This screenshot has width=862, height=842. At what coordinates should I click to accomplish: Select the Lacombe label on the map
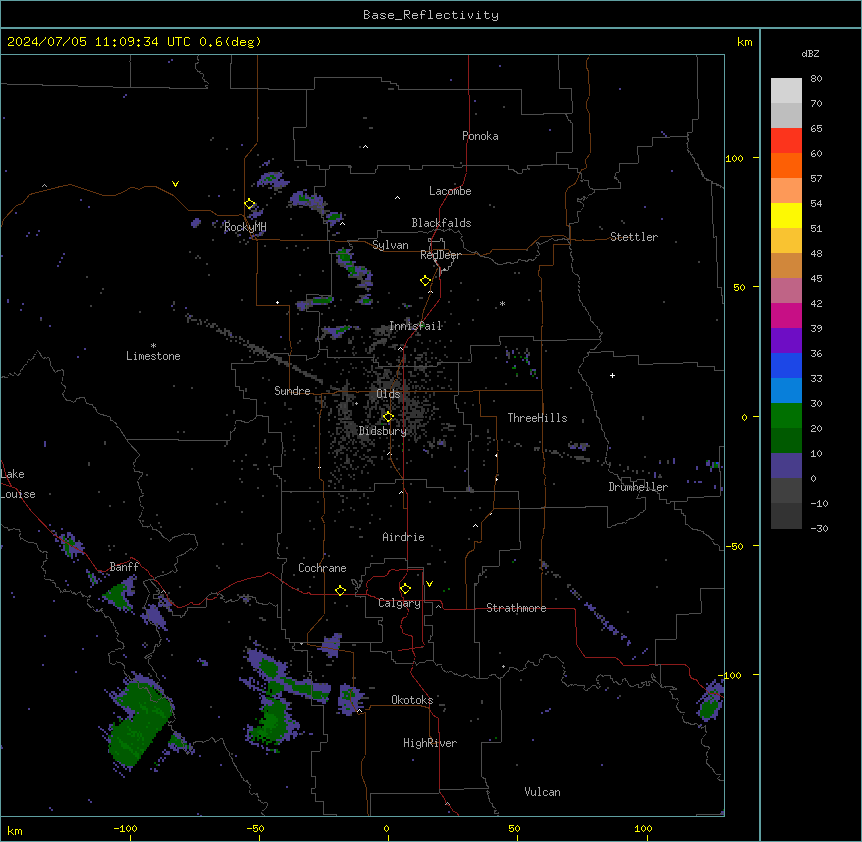point(450,191)
